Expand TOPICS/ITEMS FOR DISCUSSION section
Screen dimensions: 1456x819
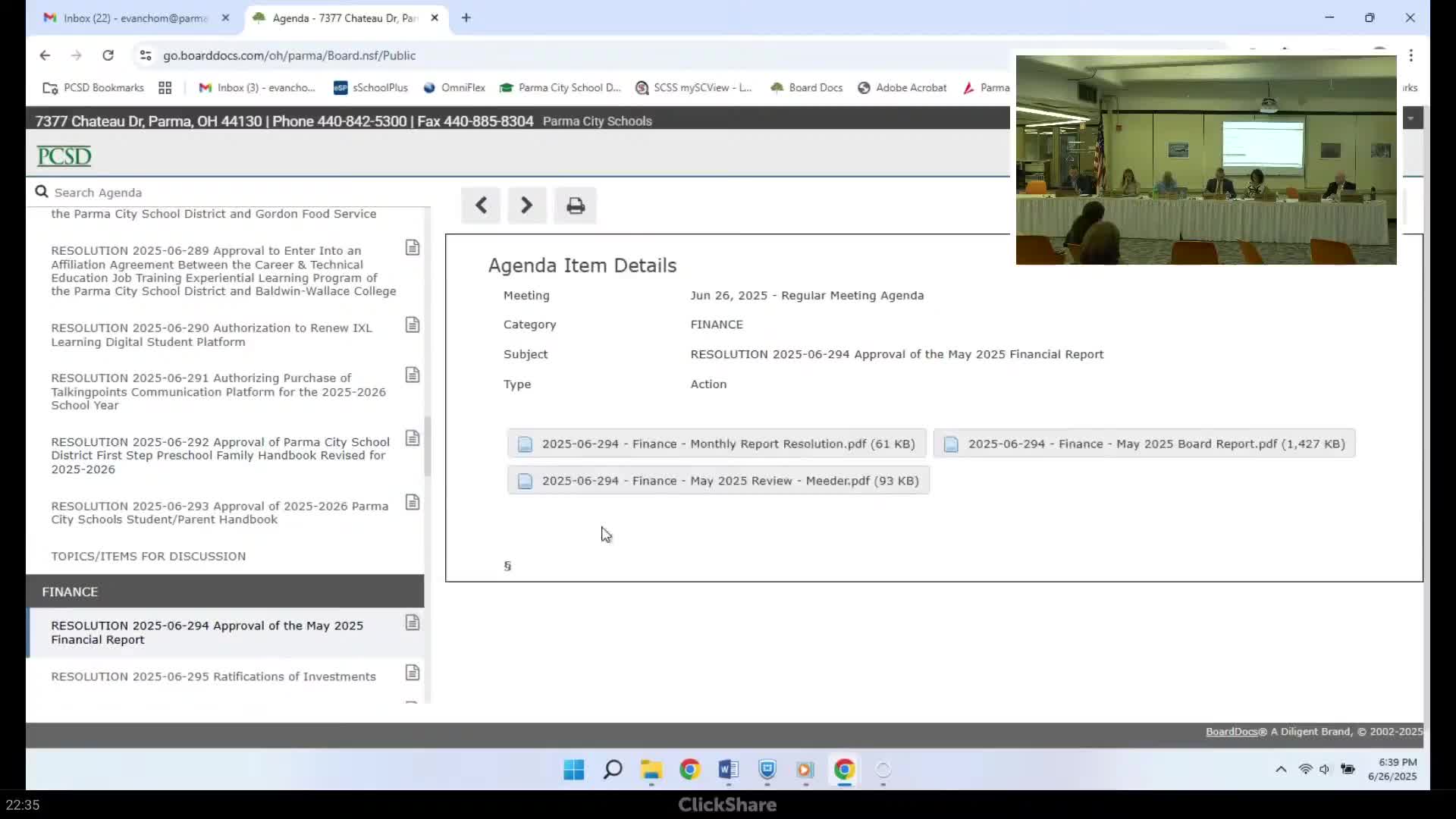click(x=149, y=556)
